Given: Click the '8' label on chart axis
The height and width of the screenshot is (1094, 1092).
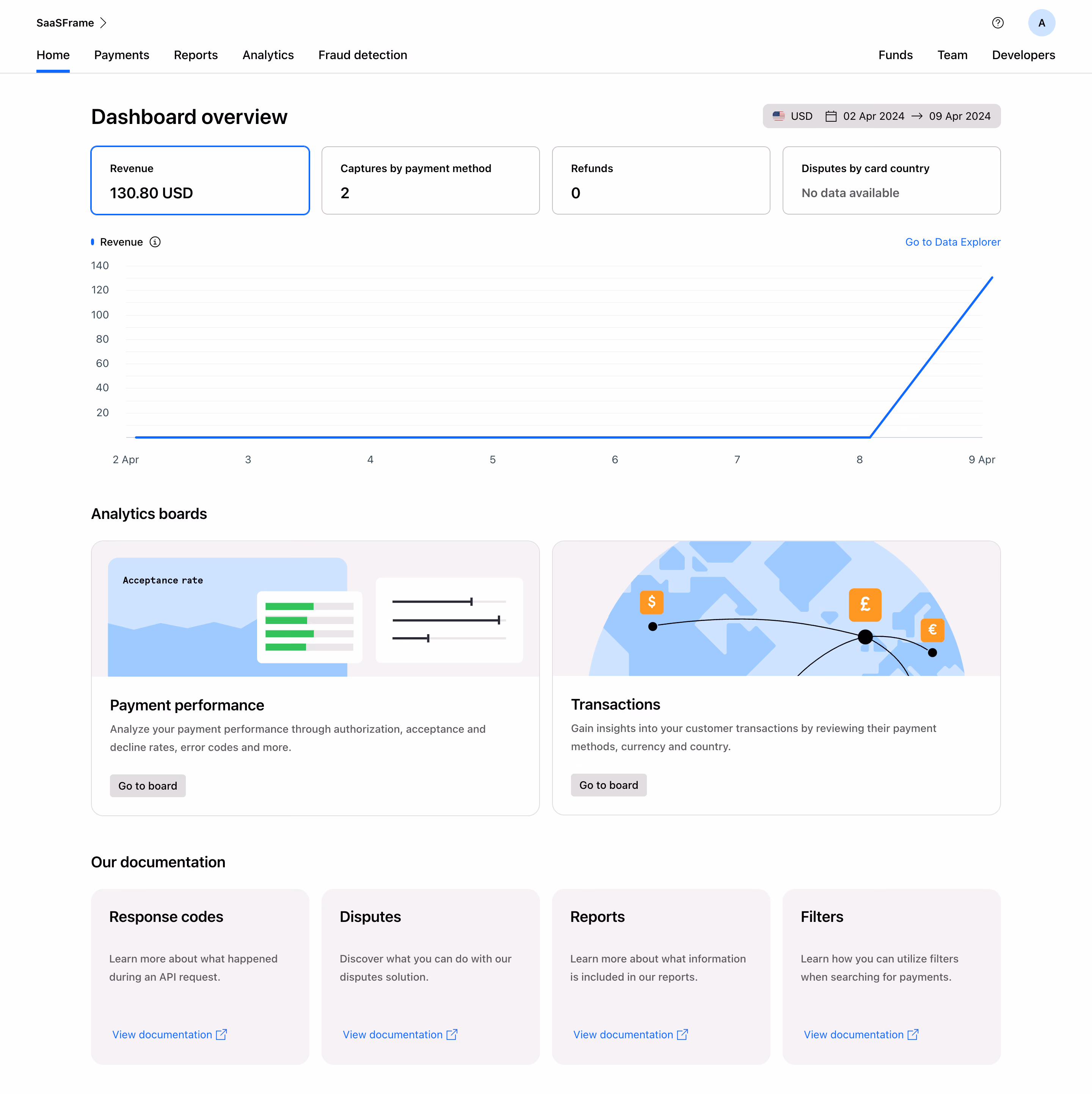Looking at the screenshot, I should pyautogui.click(x=859, y=459).
